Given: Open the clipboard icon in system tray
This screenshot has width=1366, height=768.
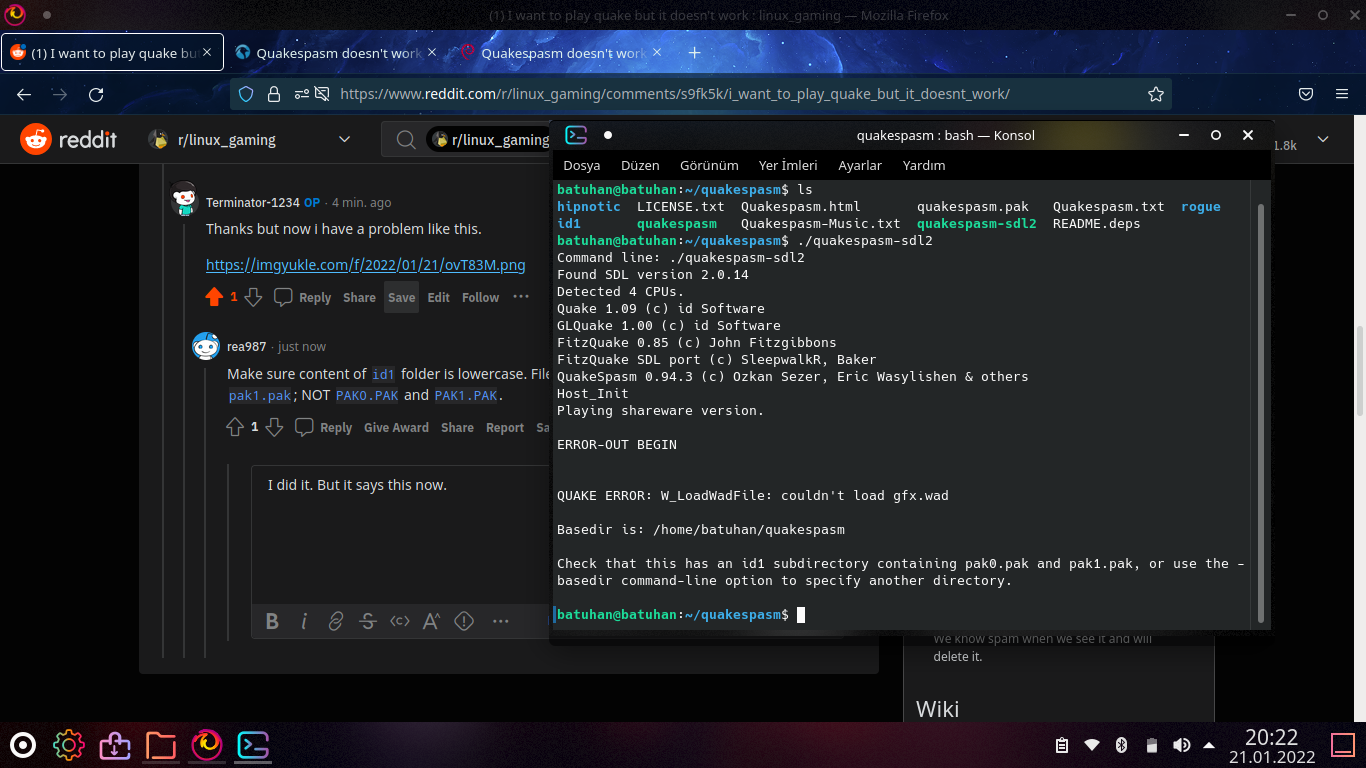Looking at the screenshot, I should 1062,745.
